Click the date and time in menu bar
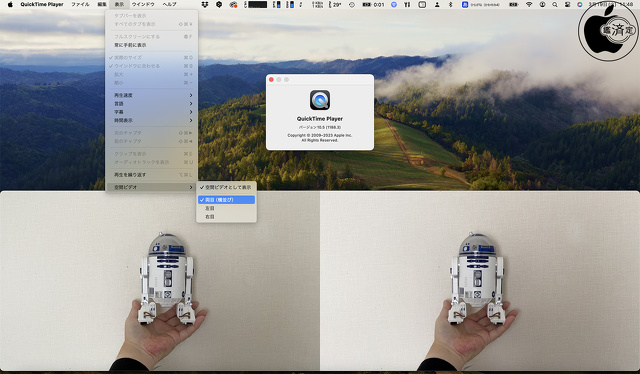 (x=611, y=4)
